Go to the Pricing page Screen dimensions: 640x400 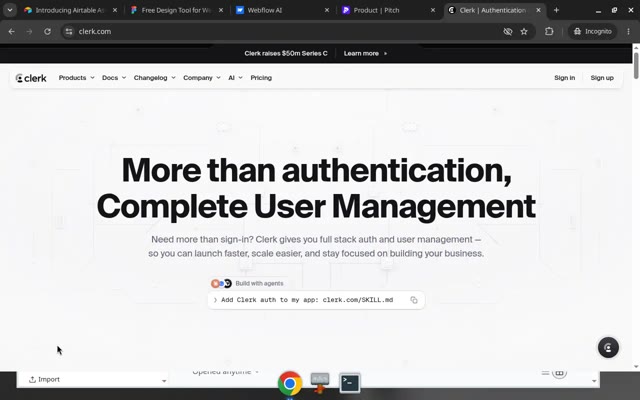pos(261,78)
